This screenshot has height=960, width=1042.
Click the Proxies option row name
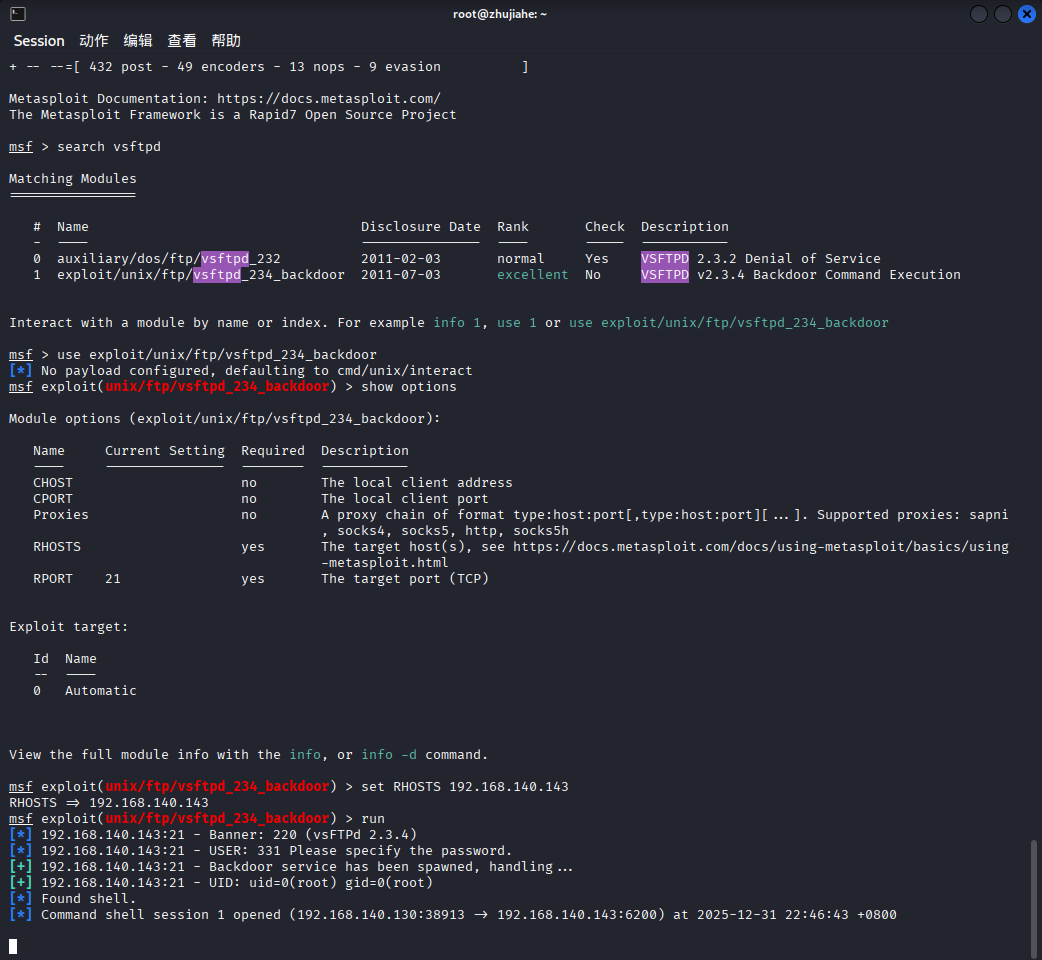(61, 514)
